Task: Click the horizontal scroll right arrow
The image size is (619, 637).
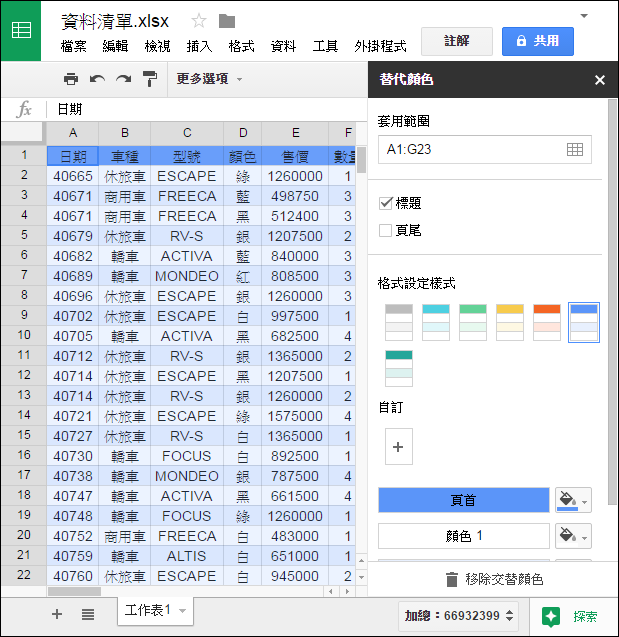Action: pos(347,591)
